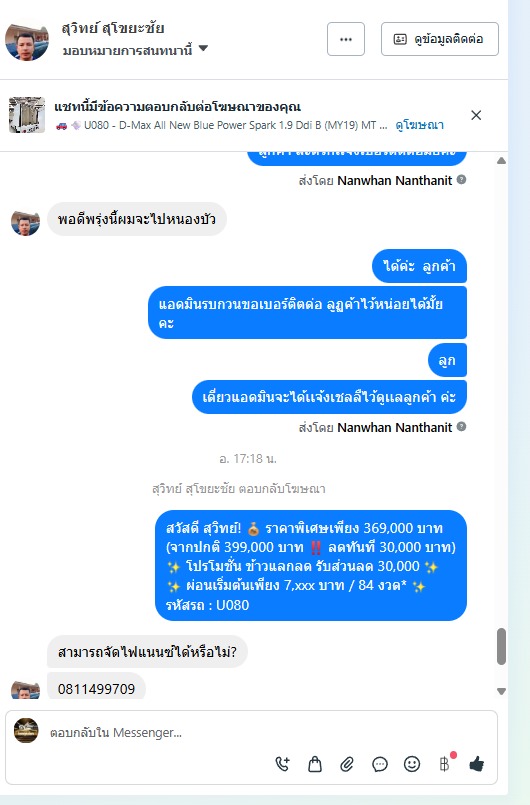Open the ดูโฆษณา link

coord(419,125)
